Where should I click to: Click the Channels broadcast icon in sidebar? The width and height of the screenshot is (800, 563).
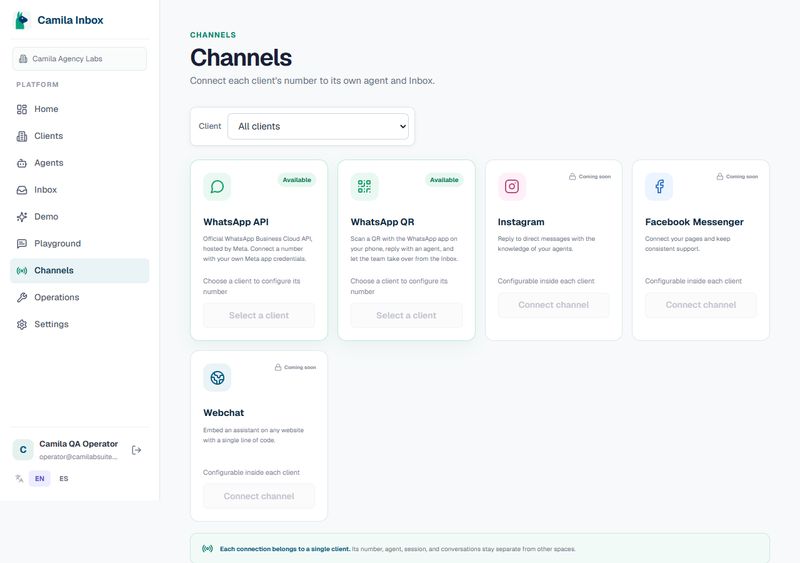[x=22, y=271]
